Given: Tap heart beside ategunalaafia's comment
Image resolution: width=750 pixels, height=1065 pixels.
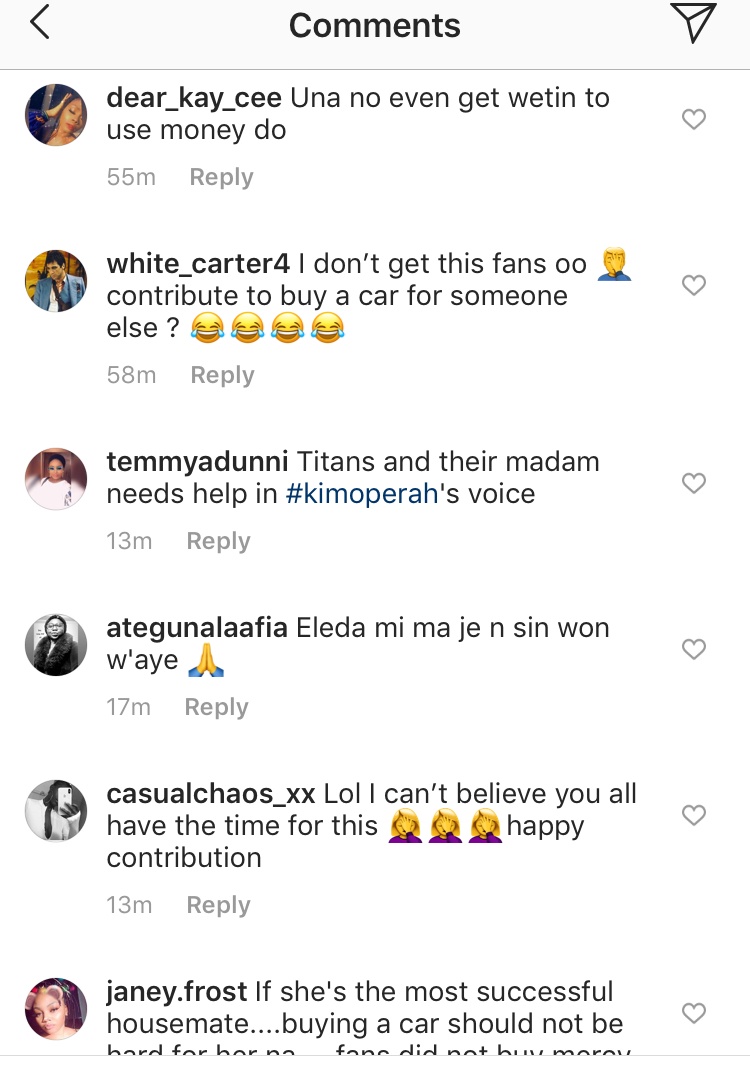Looking at the screenshot, I should 693,649.
